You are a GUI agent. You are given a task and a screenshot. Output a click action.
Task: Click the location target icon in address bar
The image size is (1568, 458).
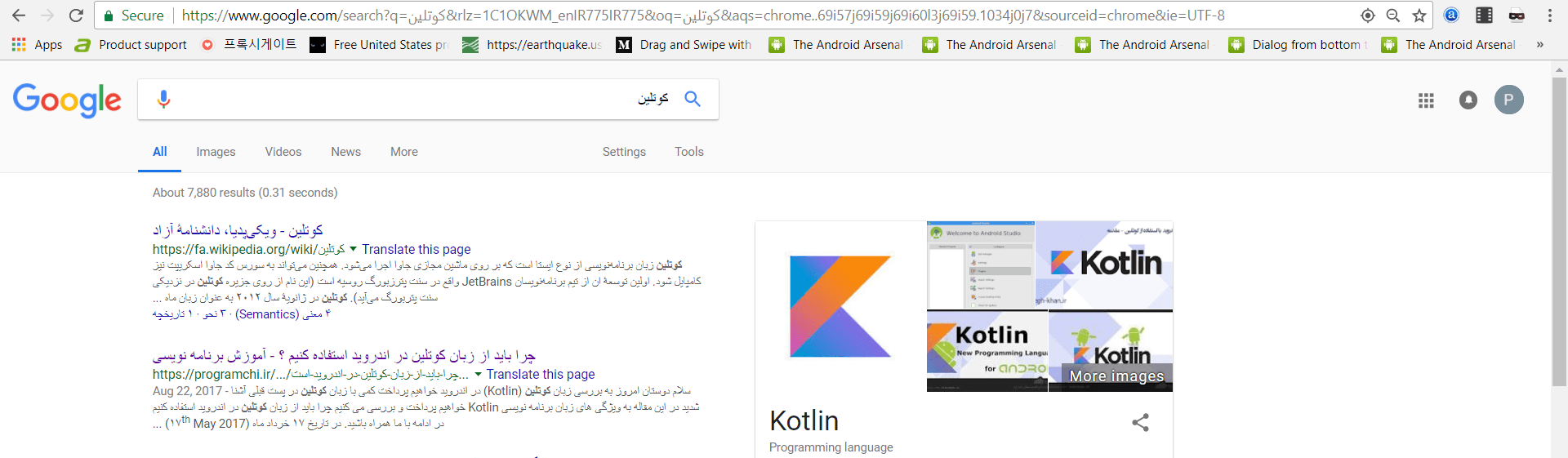tap(1367, 16)
